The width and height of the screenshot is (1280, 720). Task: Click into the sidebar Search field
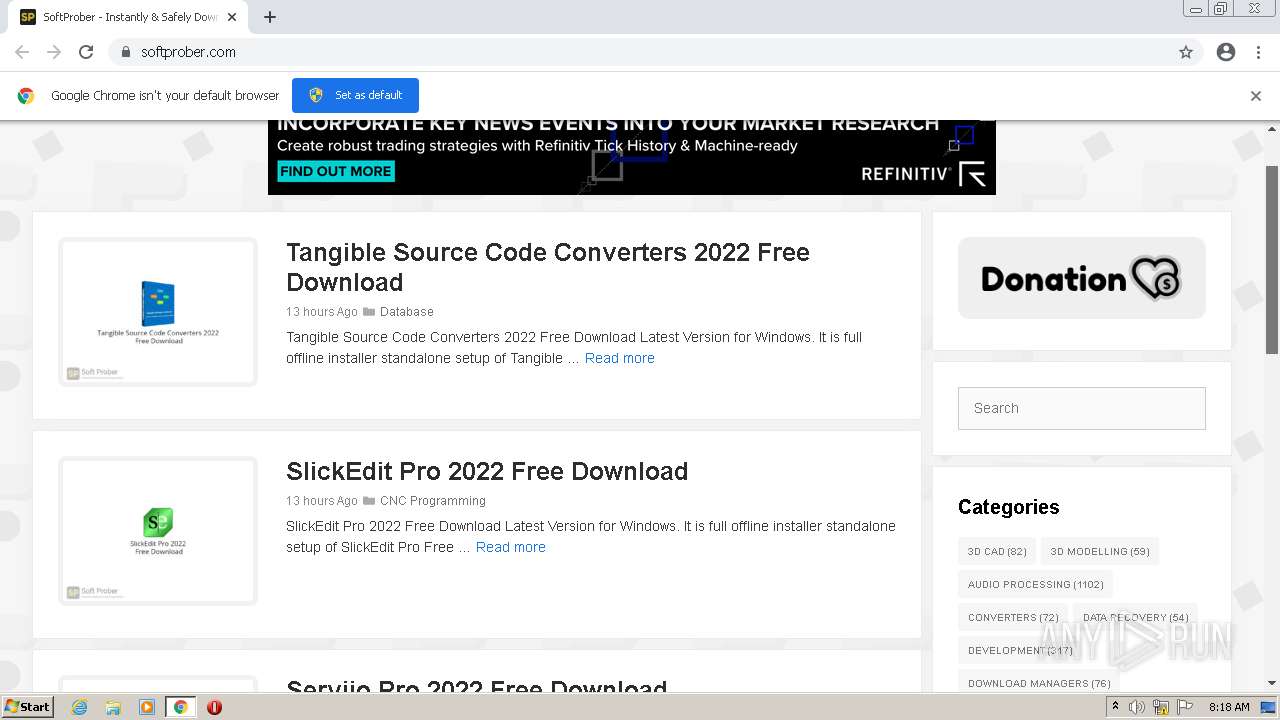click(1082, 408)
